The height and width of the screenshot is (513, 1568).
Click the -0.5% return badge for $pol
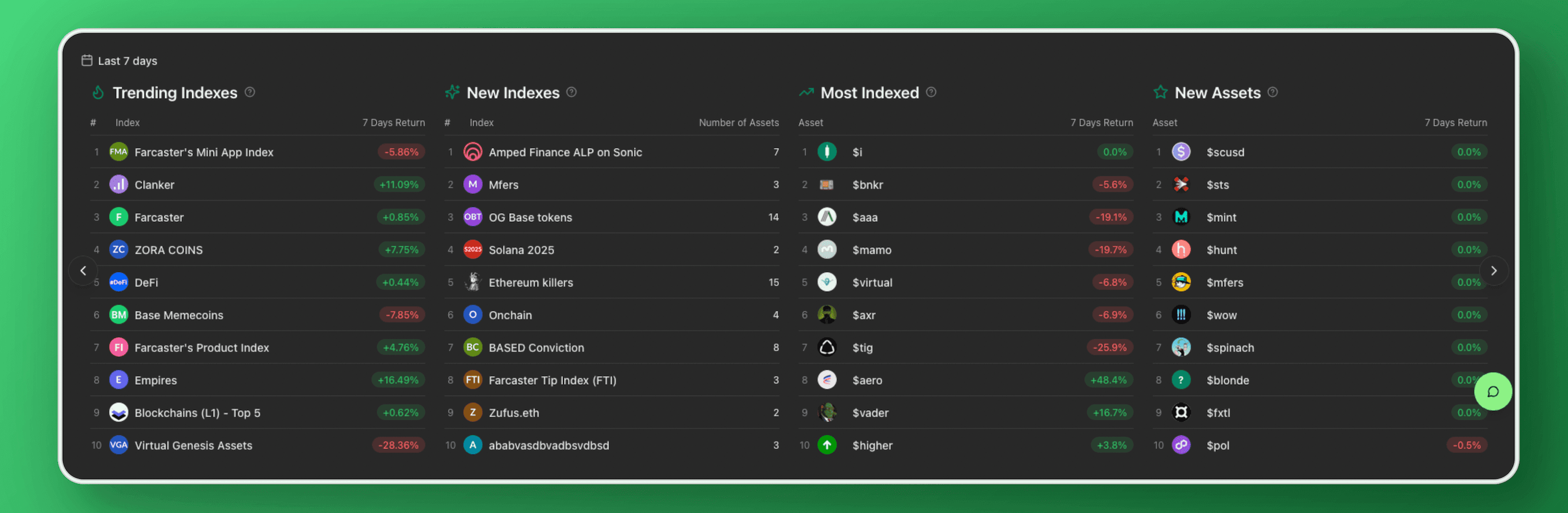(x=1467, y=445)
